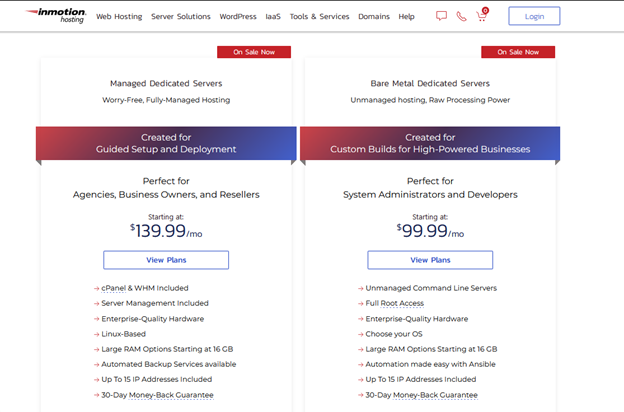Expand the WordPress navigation menu
624x412 pixels.
pyautogui.click(x=238, y=16)
